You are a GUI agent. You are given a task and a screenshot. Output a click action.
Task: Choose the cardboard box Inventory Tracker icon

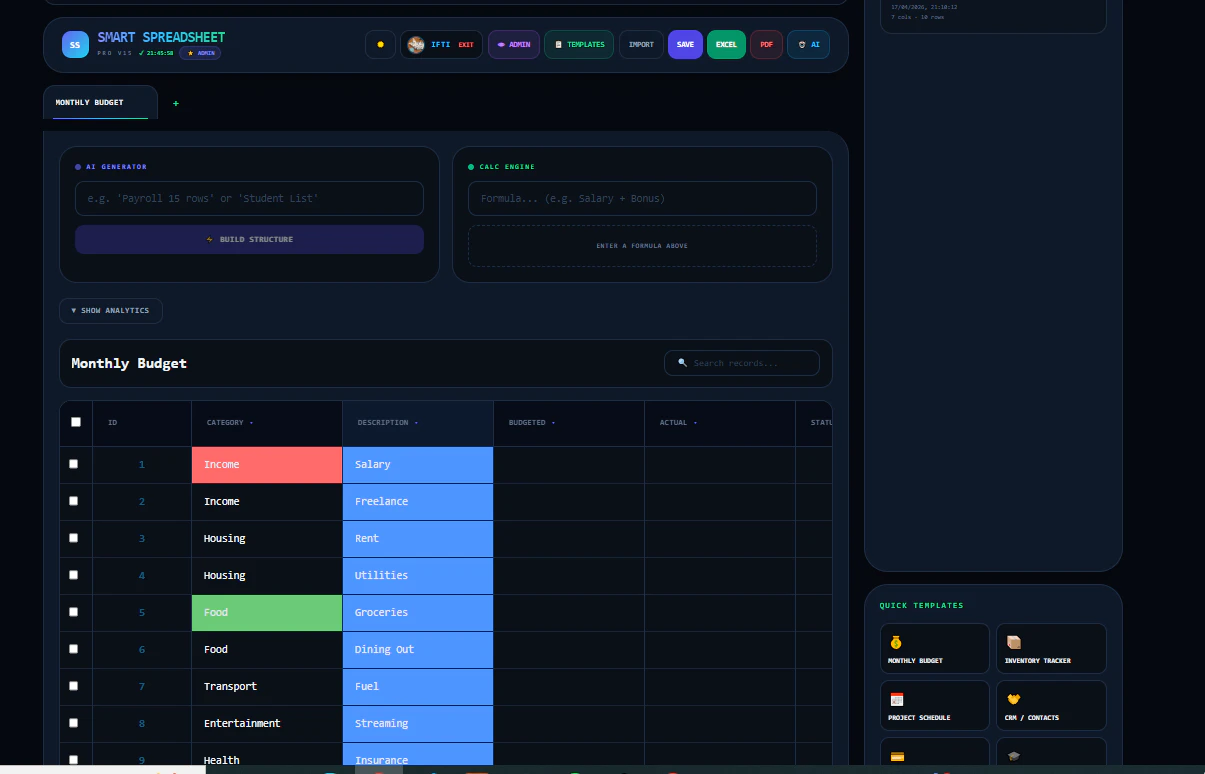point(1013,642)
